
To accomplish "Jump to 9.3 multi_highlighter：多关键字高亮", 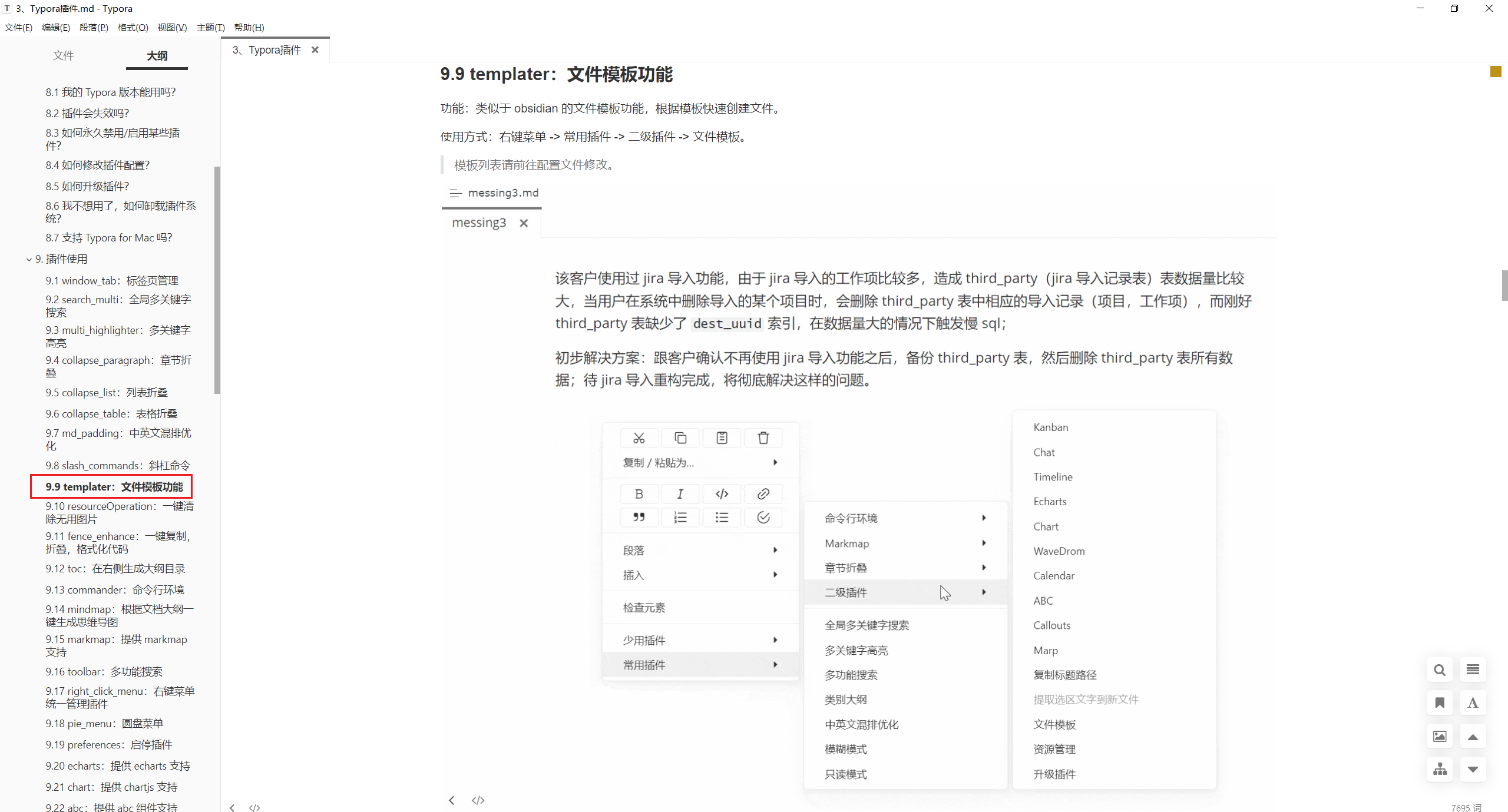I will click(x=118, y=336).
